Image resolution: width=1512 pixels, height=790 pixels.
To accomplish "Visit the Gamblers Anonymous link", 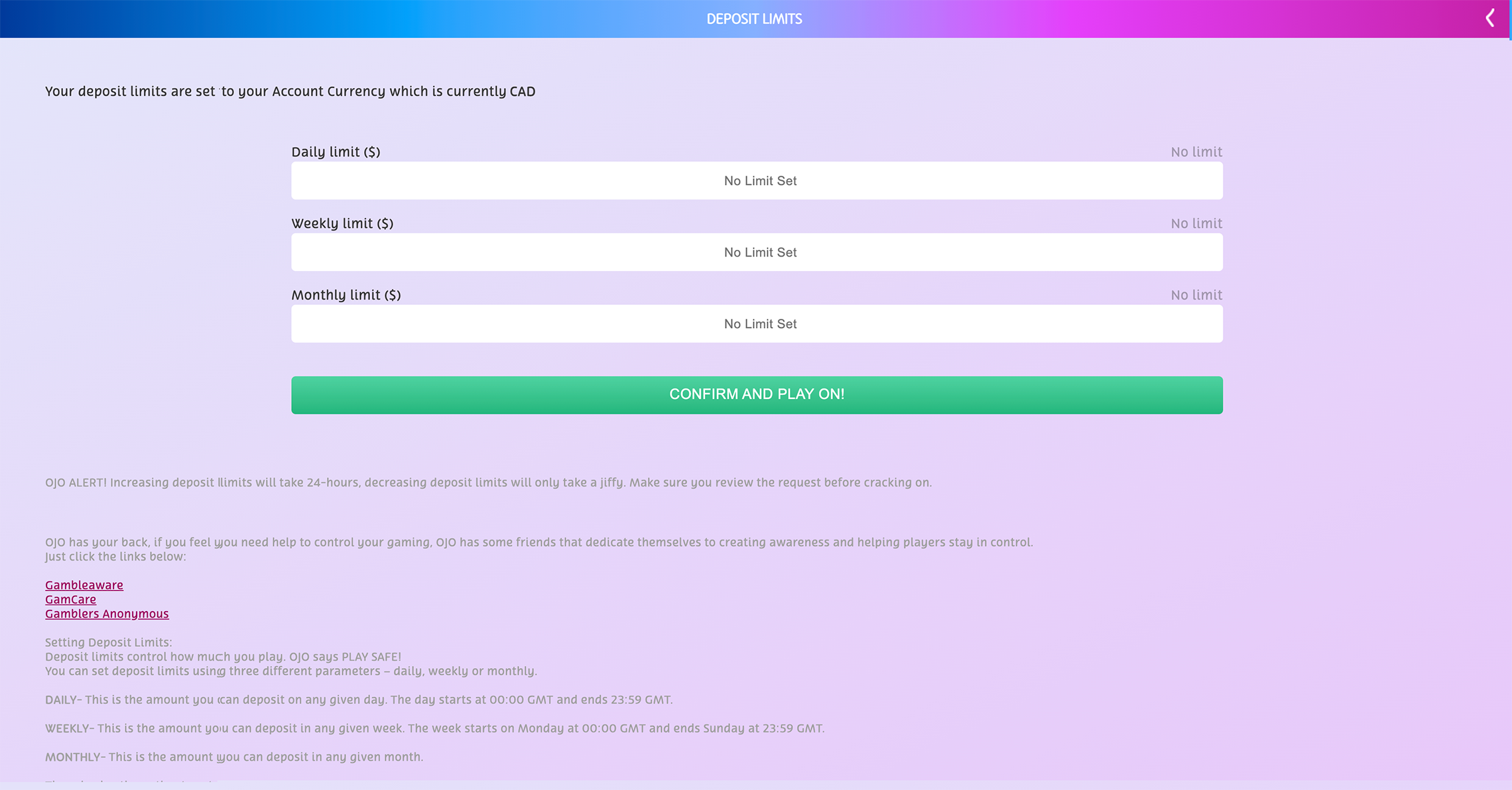I will (x=107, y=614).
